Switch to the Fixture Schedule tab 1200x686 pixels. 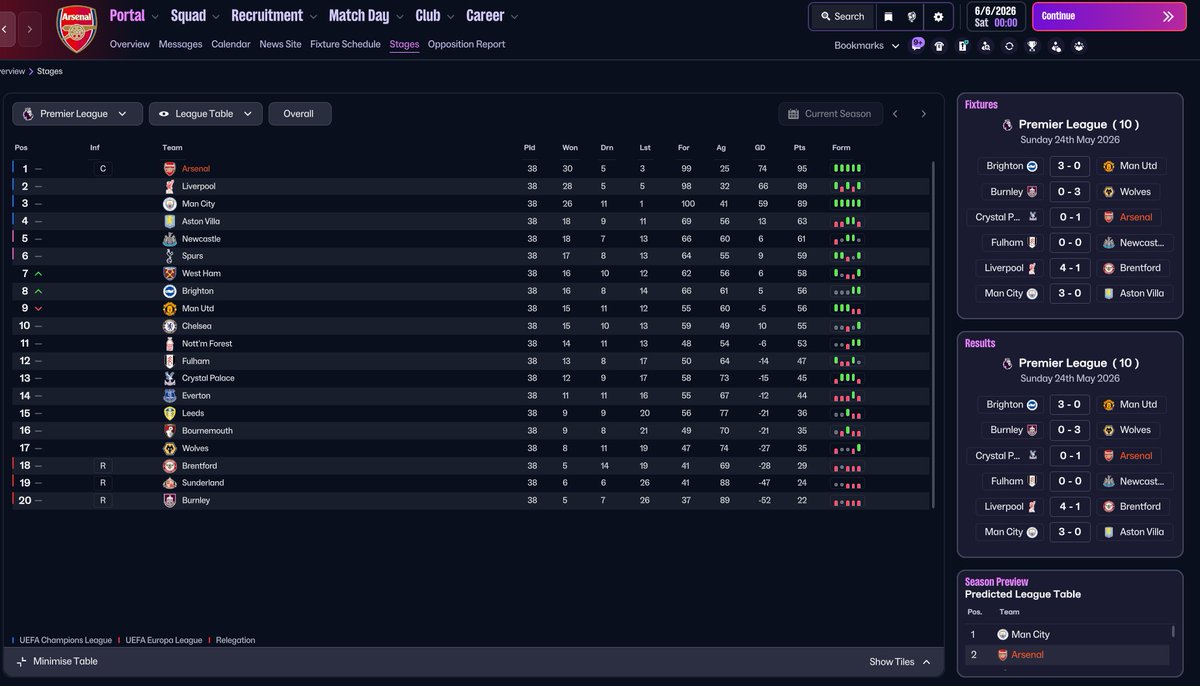[x=345, y=44]
